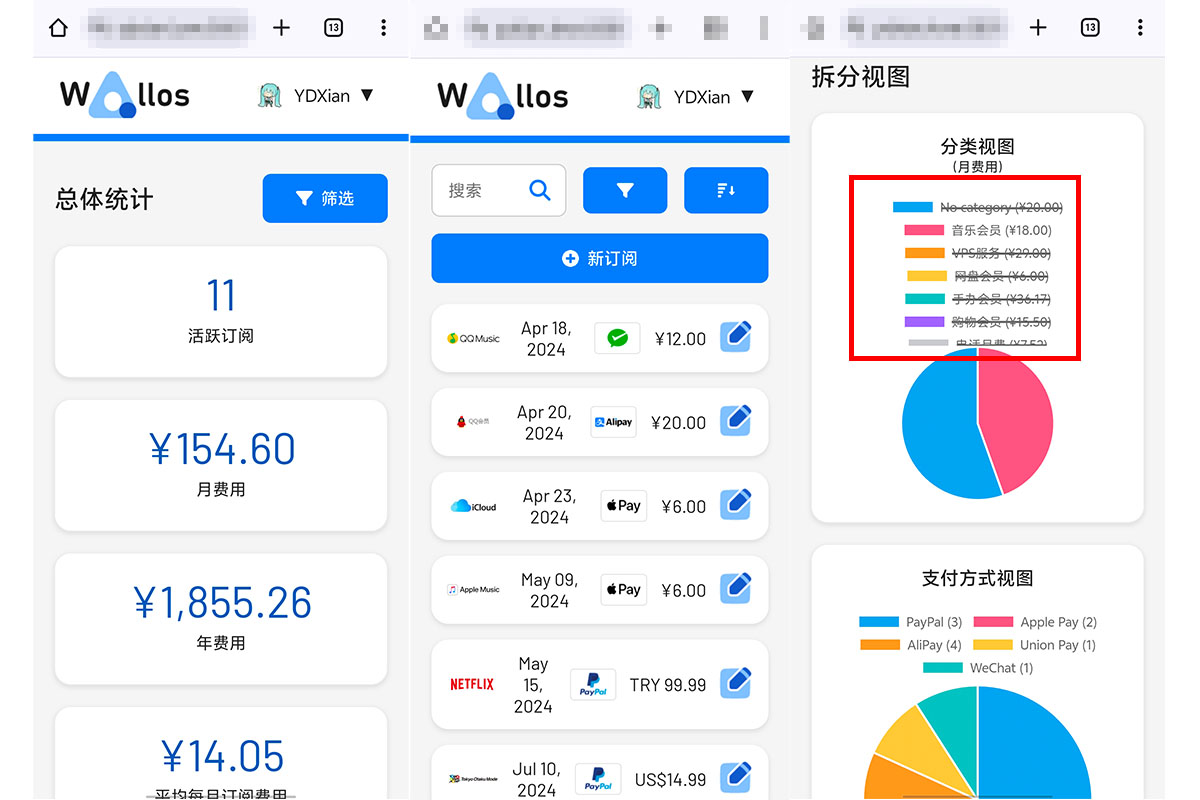Viewport: 1200px width, 800px height.
Task: Click the Wallos logo above the search box
Action: tap(503, 96)
